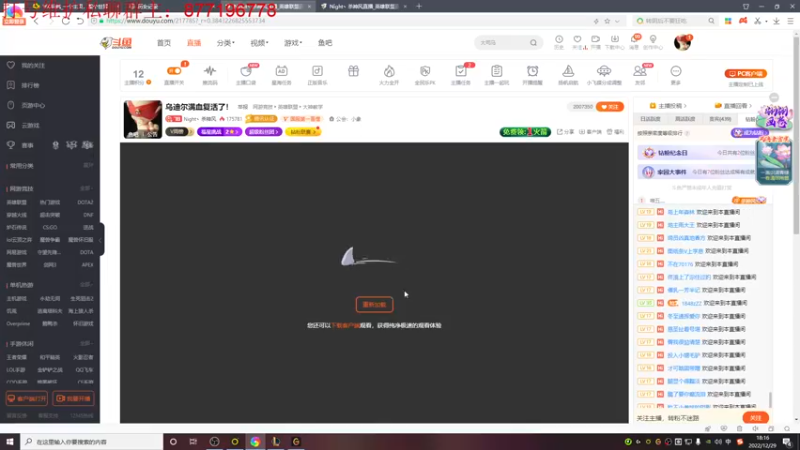
Task: Click the Douyu logo
Action: click(116, 43)
